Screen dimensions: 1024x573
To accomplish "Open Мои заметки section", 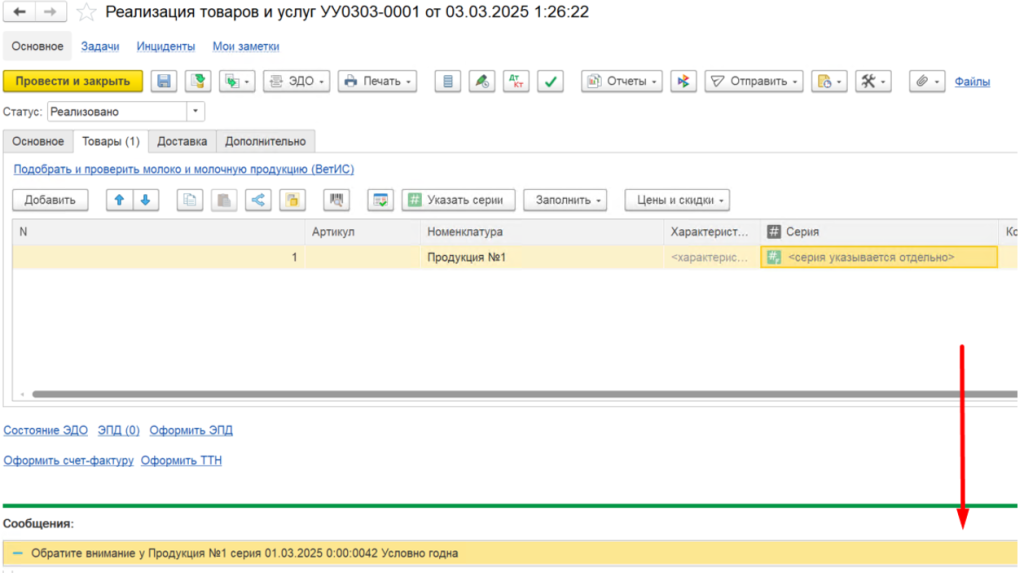I will [x=246, y=46].
